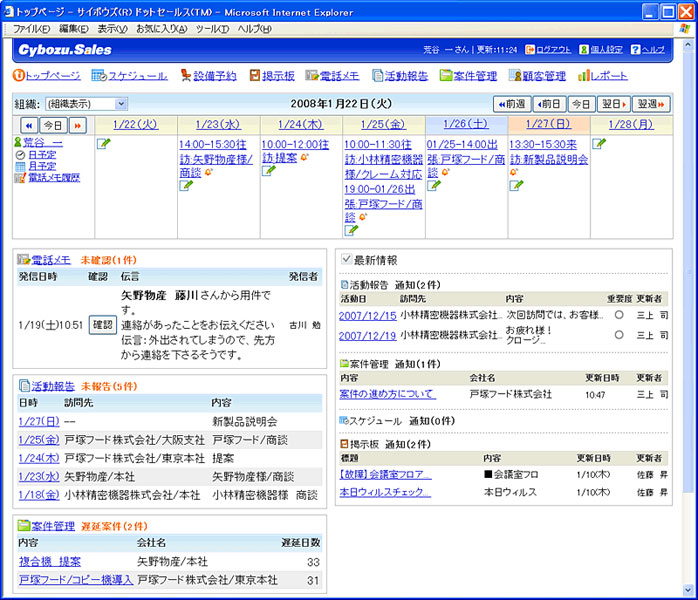Click the ヘルプ question mark icon

point(636,49)
